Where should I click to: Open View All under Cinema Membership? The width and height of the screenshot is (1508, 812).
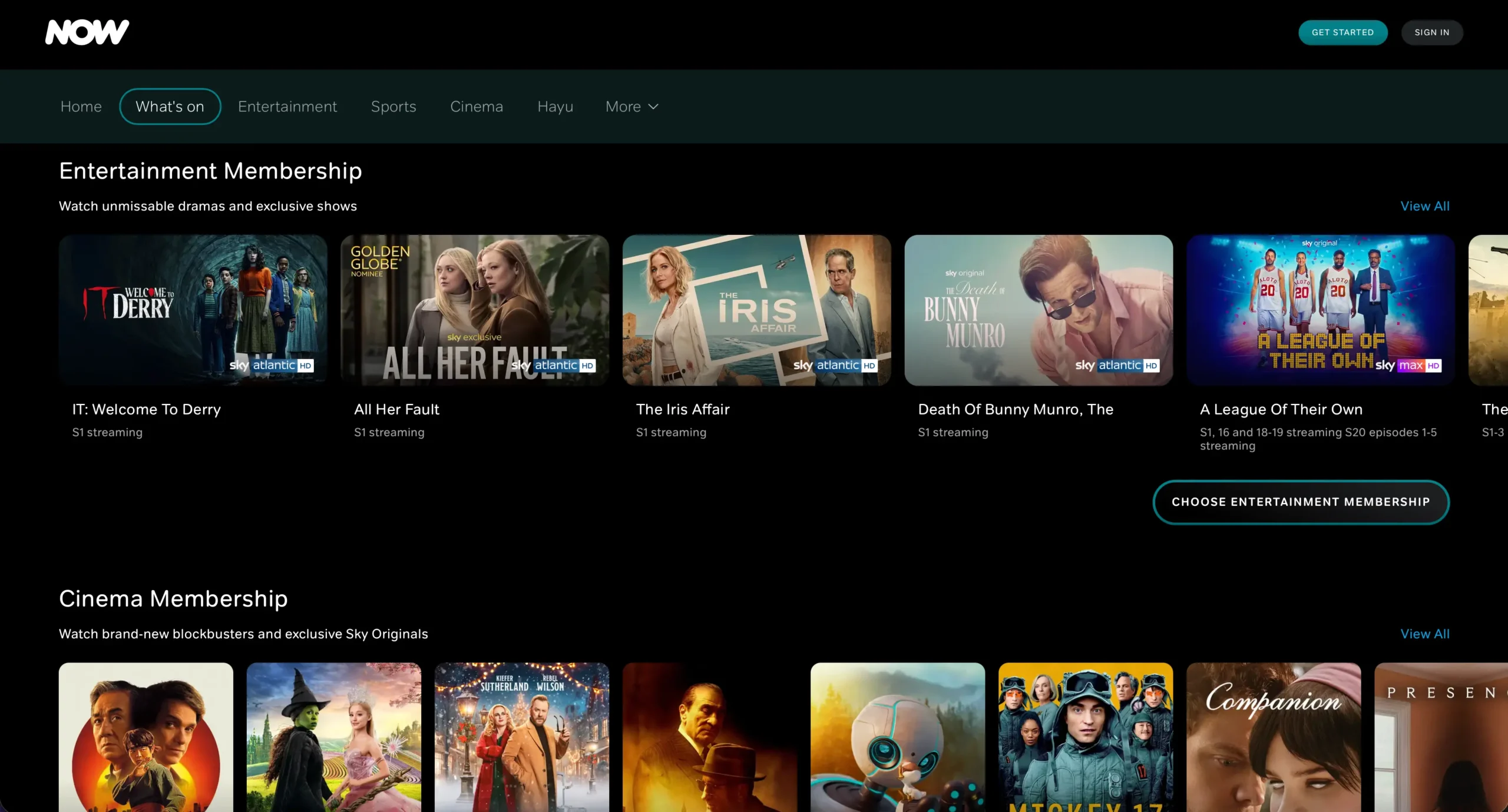coord(1424,634)
